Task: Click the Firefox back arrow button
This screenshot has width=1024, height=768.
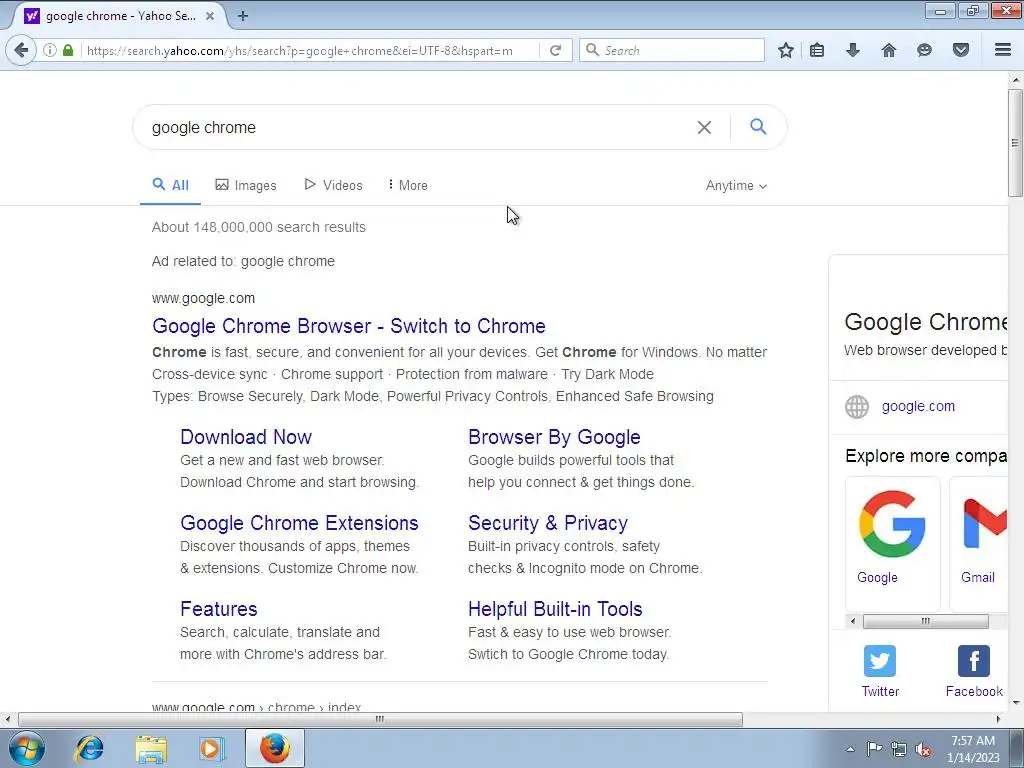Action: click(21, 50)
